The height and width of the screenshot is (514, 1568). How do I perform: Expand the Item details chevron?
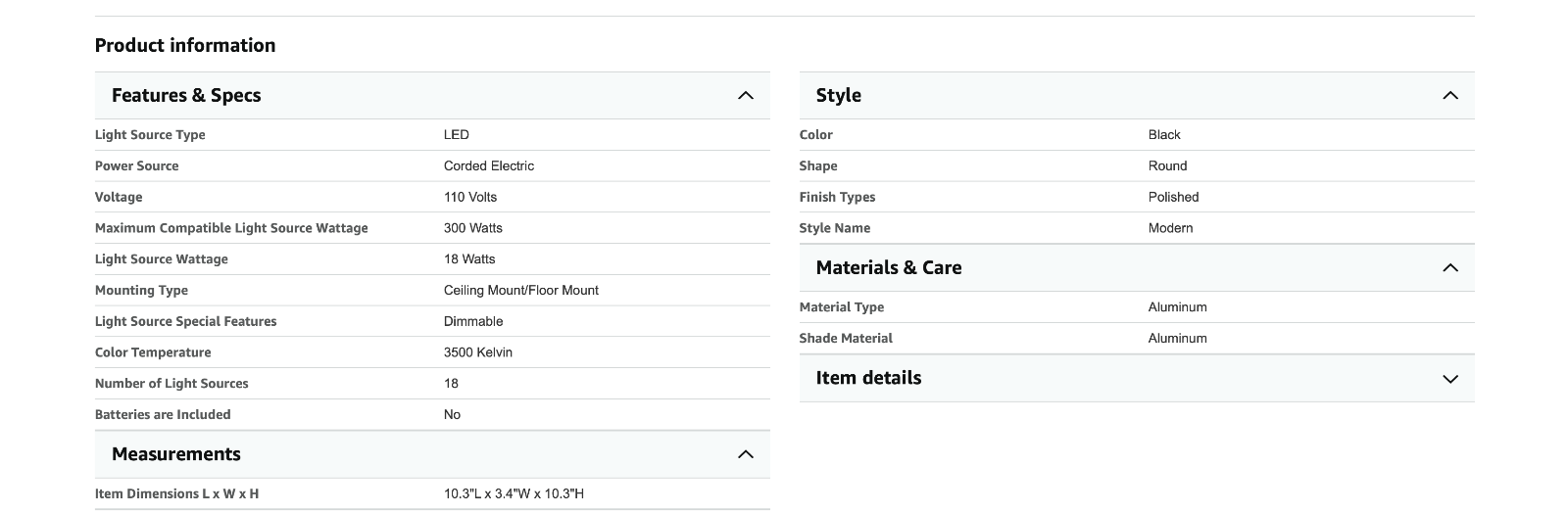(1449, 379)
